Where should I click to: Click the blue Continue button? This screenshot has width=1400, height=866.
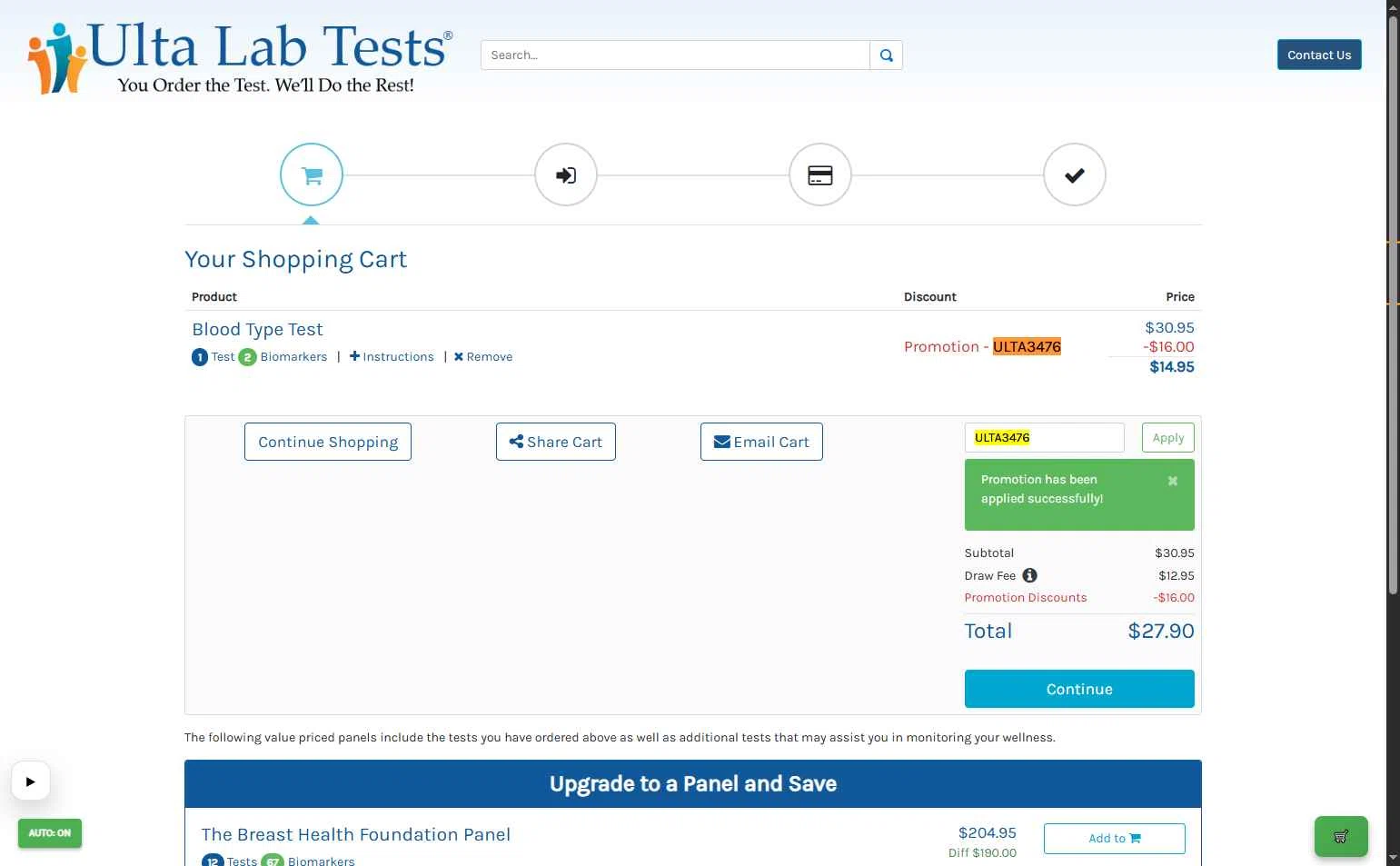pos(1079,689)
